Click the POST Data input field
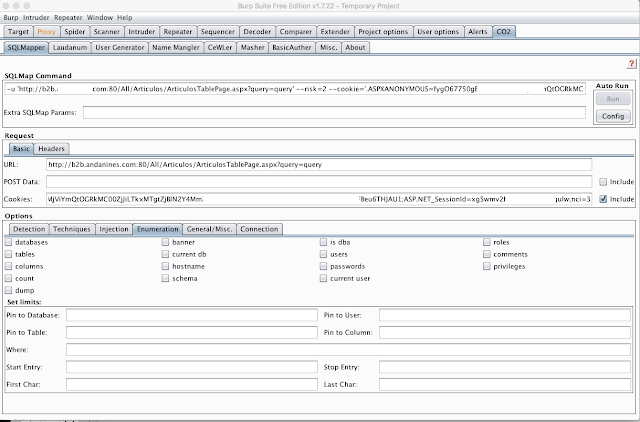The height and width of the screenshot is (422, 640). (x=319, y=182)
